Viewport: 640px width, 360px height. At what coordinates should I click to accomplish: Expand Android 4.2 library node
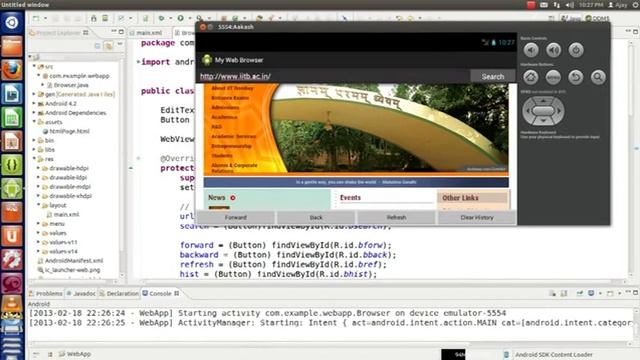tap(34, 103)
